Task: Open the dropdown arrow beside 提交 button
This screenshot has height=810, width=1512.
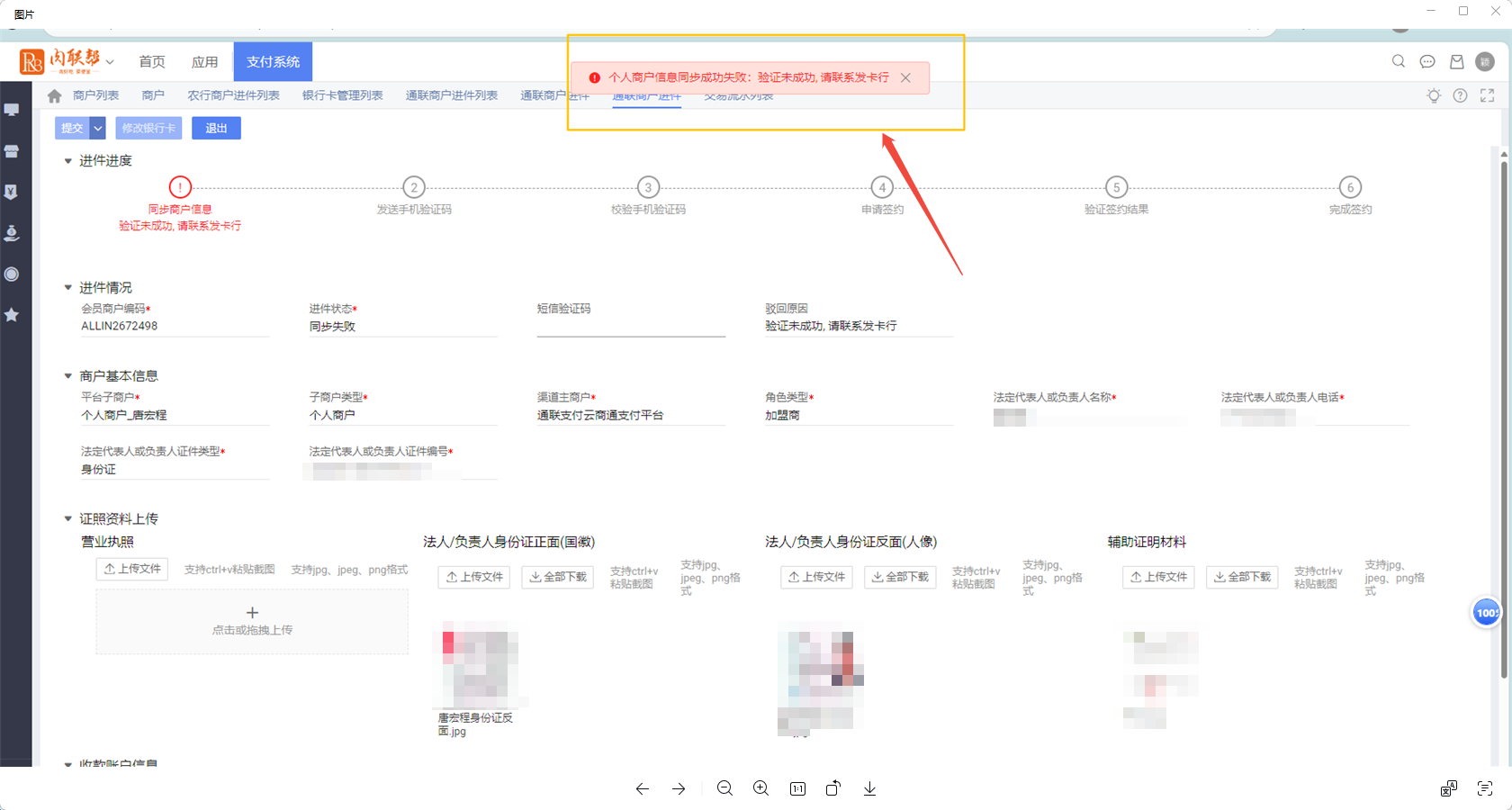Action: pyautogui.click(x=98, y=129)
